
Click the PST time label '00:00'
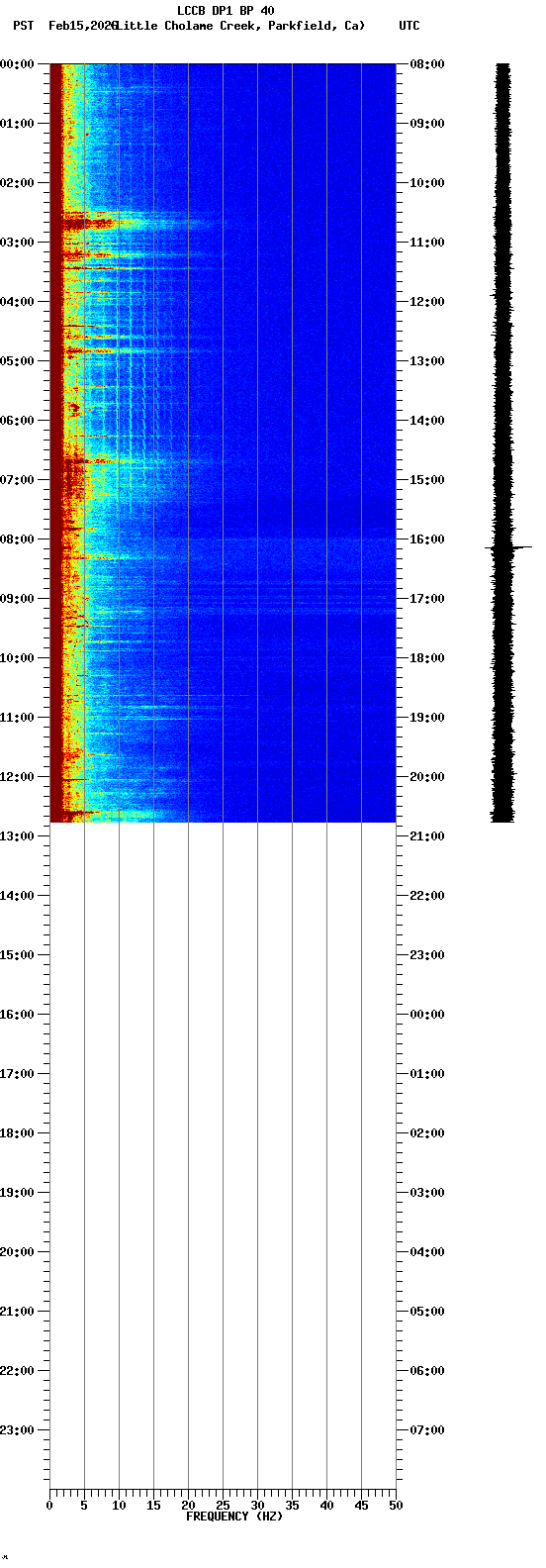coord(17,64)
